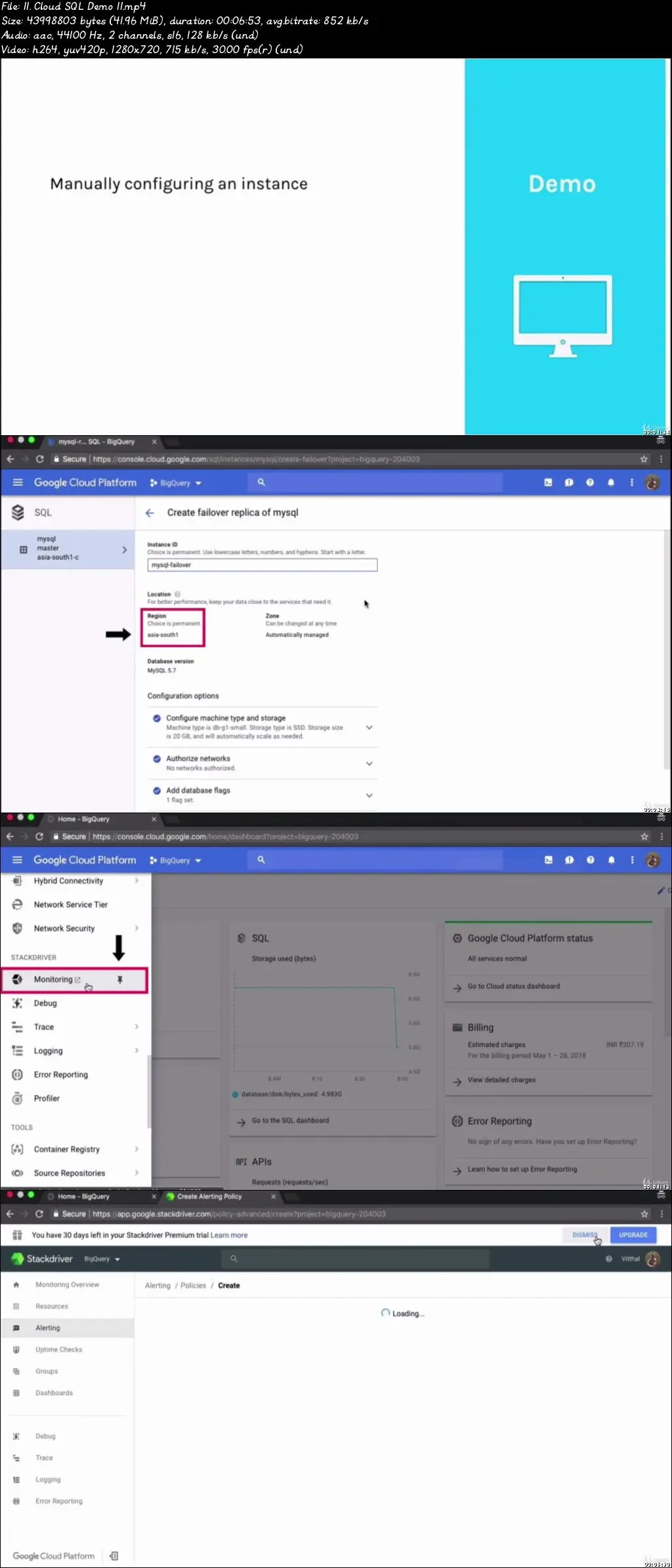Expand Network Security submenu
This screenshot has height=1568, width=672.
point(136,928)
